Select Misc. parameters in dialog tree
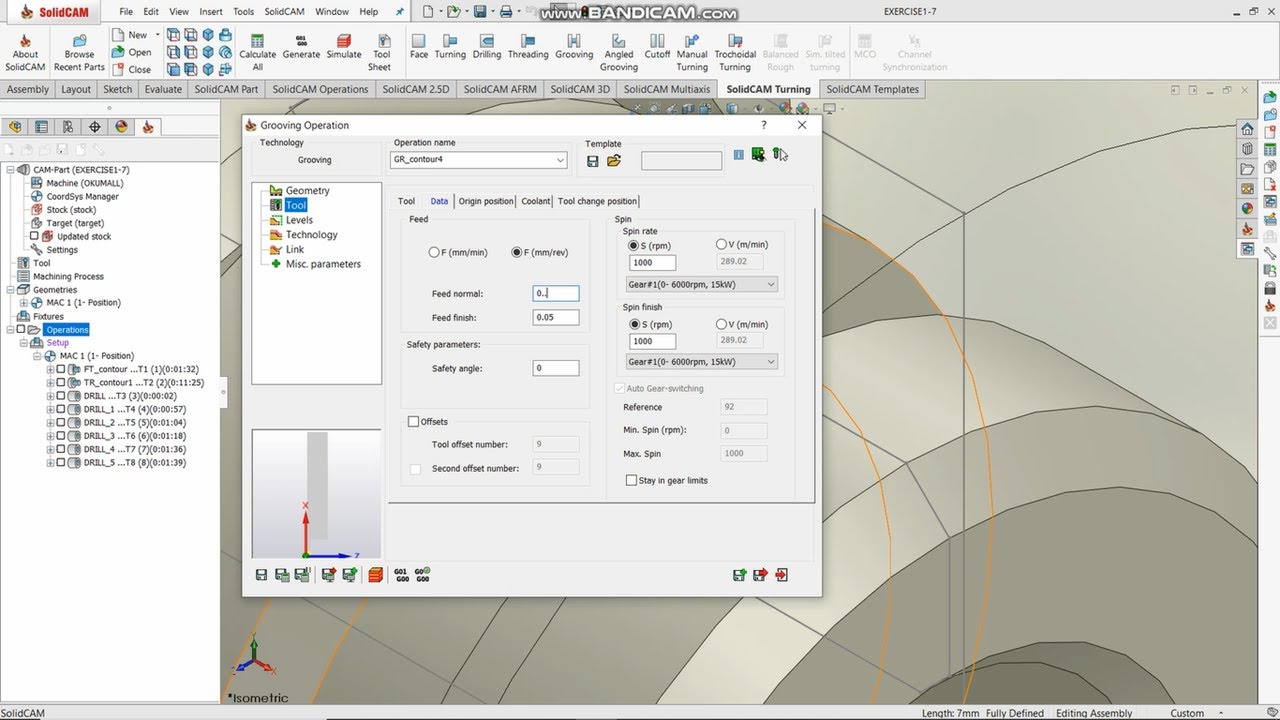1280x720 pixels. (323, 264)
